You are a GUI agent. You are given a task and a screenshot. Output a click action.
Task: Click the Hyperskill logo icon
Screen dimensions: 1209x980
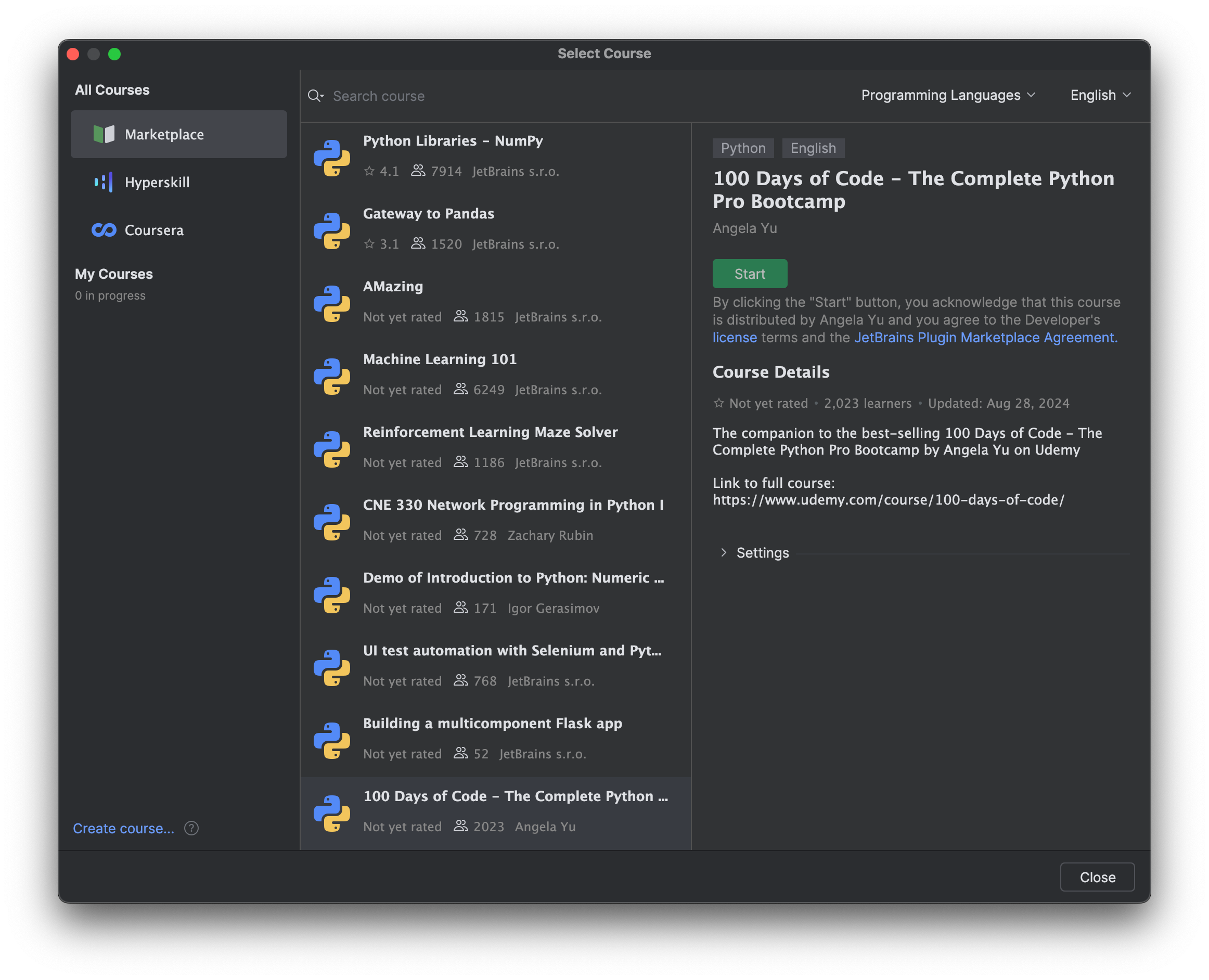[104, 183]
